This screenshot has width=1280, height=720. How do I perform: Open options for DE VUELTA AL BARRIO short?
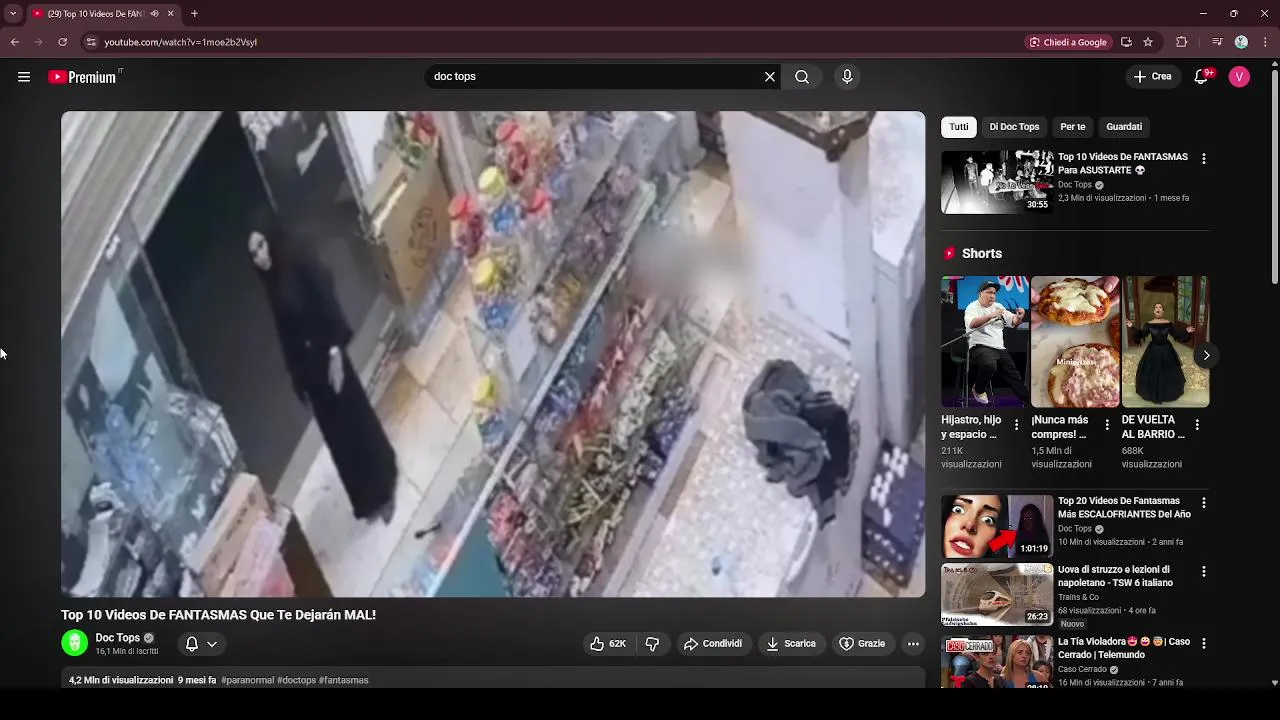[x=1197, y=425]
